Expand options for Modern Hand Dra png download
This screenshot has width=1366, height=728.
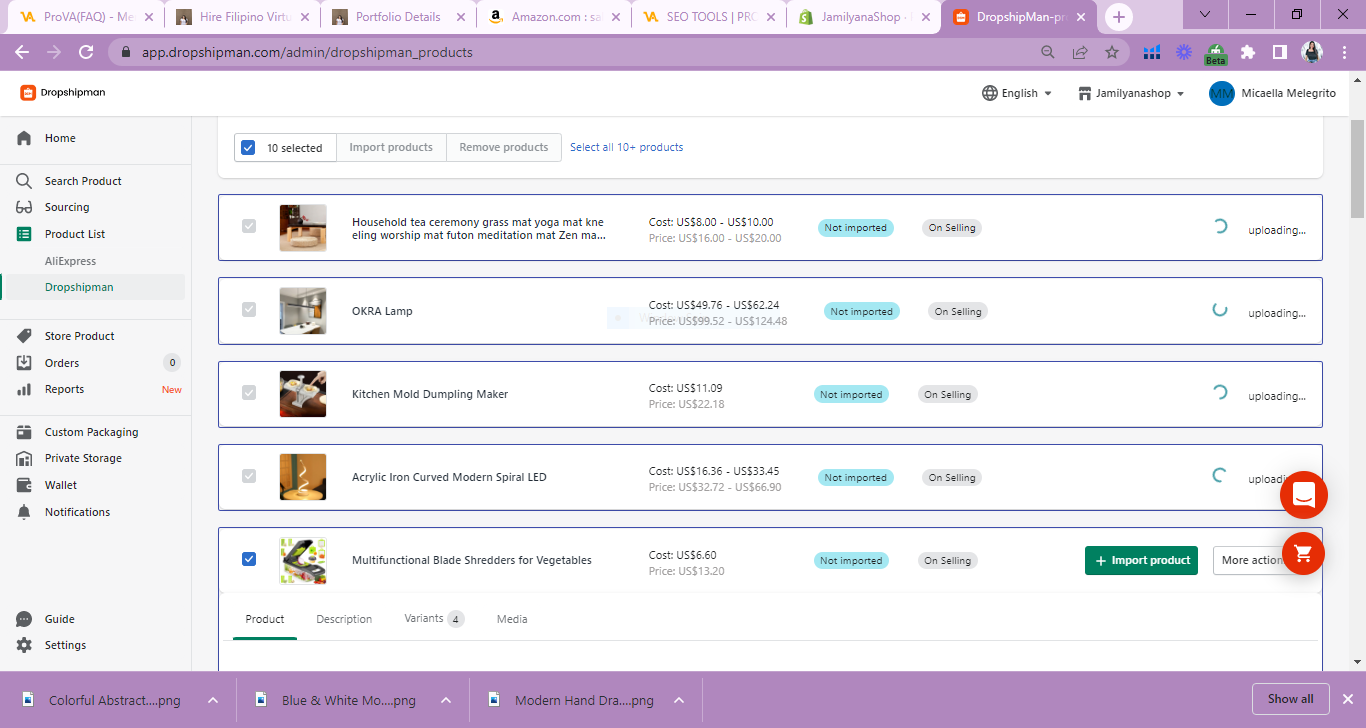click(x=679, y=700)
